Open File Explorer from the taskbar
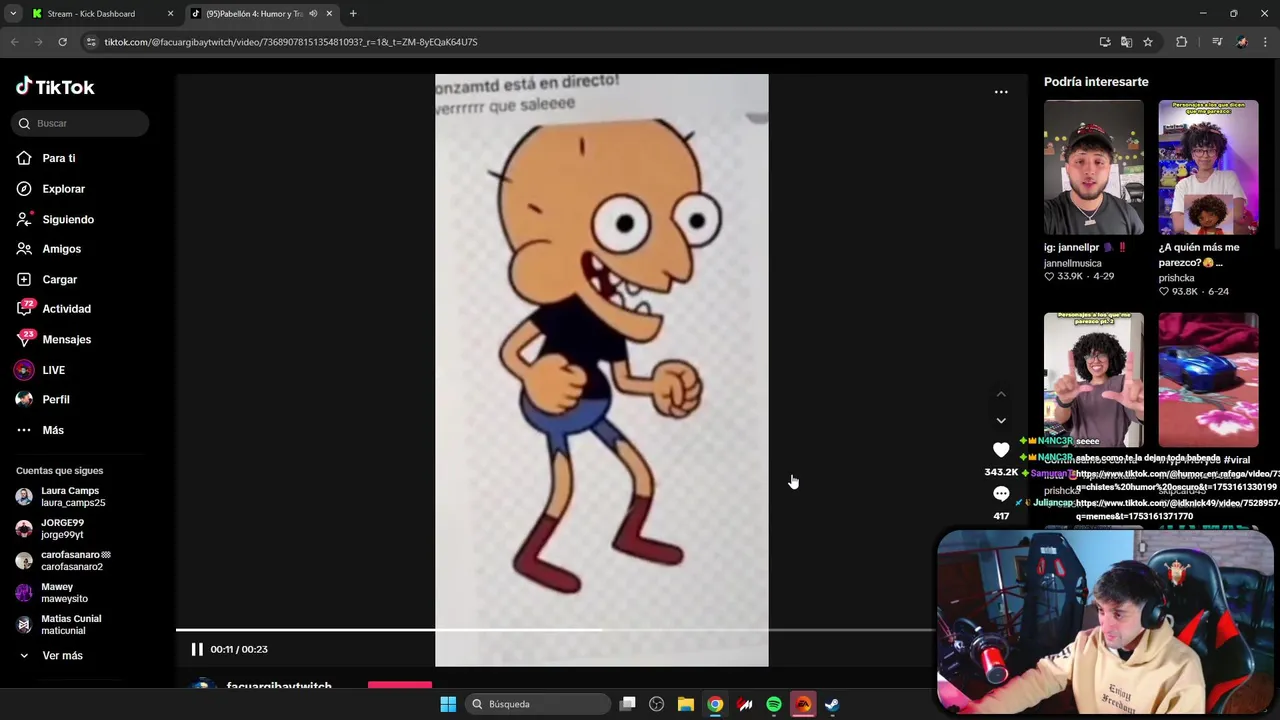Screen dimensions: 1280x720 (685, 704)
